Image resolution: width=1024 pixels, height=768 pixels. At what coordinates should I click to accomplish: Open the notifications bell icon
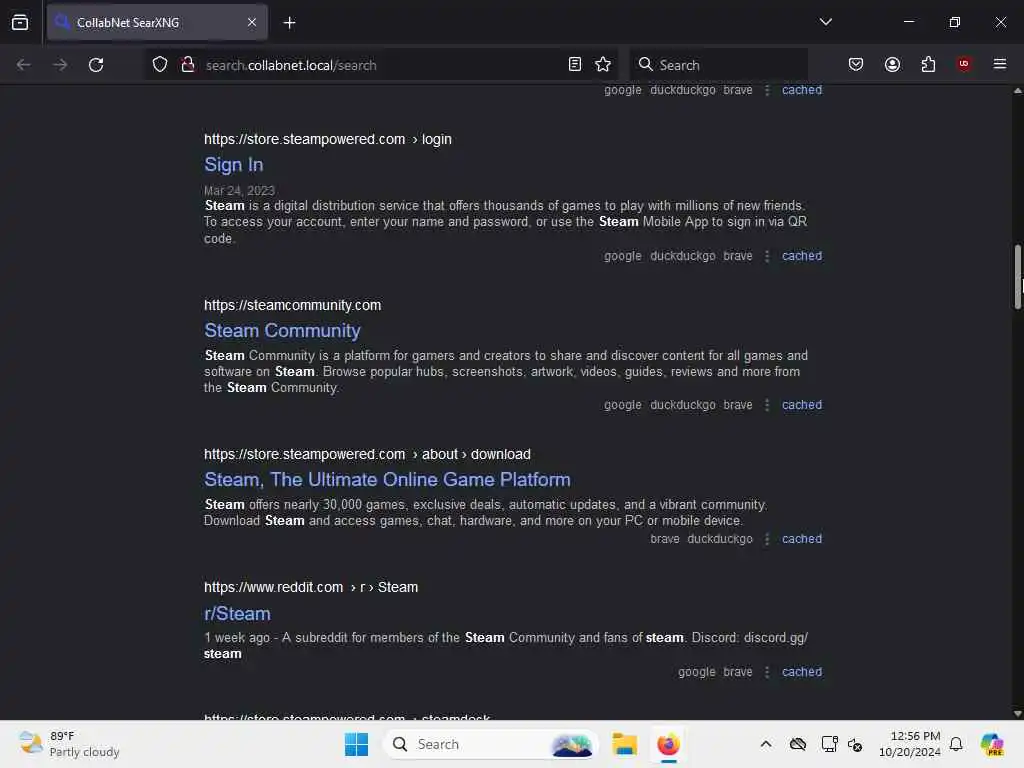point(956,744)
